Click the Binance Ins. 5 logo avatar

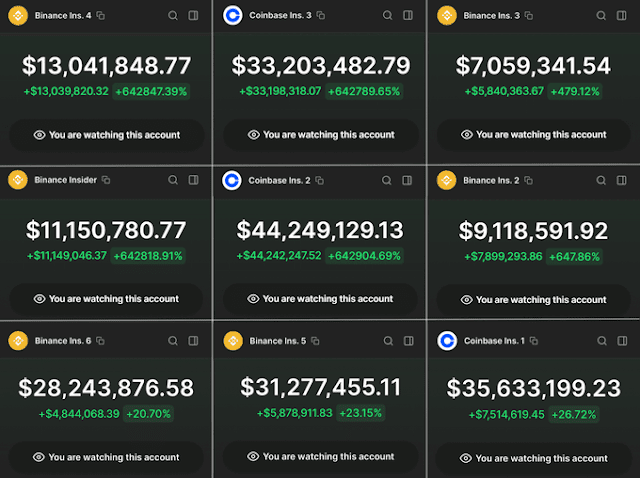[233, 341]
